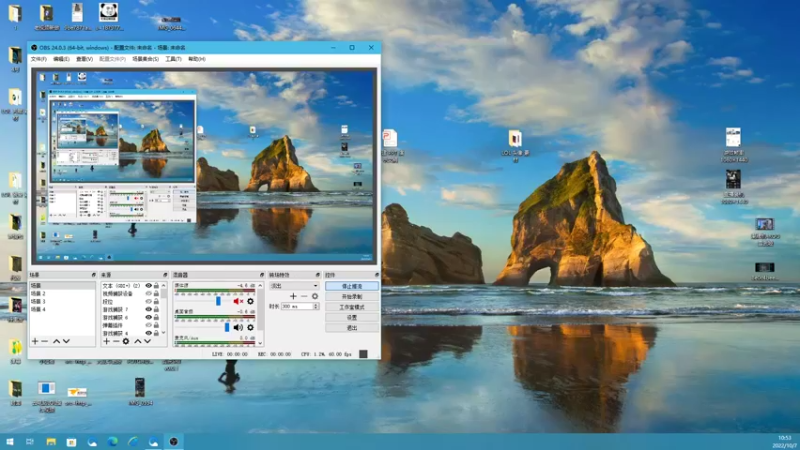This screenshot has width=800, height=450.
Task: Toggle lock on the 视频捕获设备 source
Action: pos(156,294)
